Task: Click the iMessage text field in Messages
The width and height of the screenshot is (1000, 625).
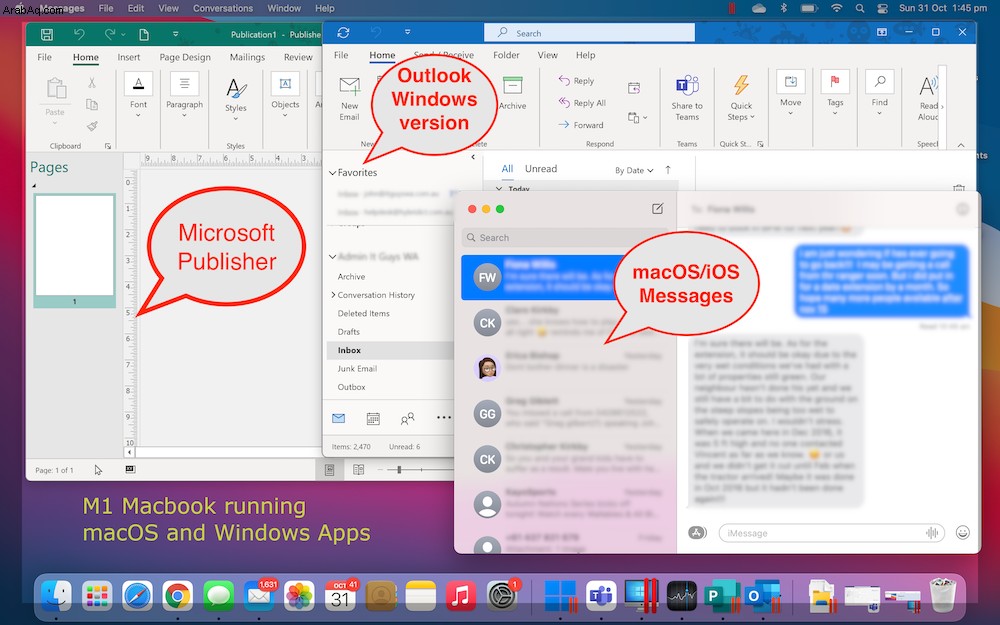Action: [x=832, y=533]
